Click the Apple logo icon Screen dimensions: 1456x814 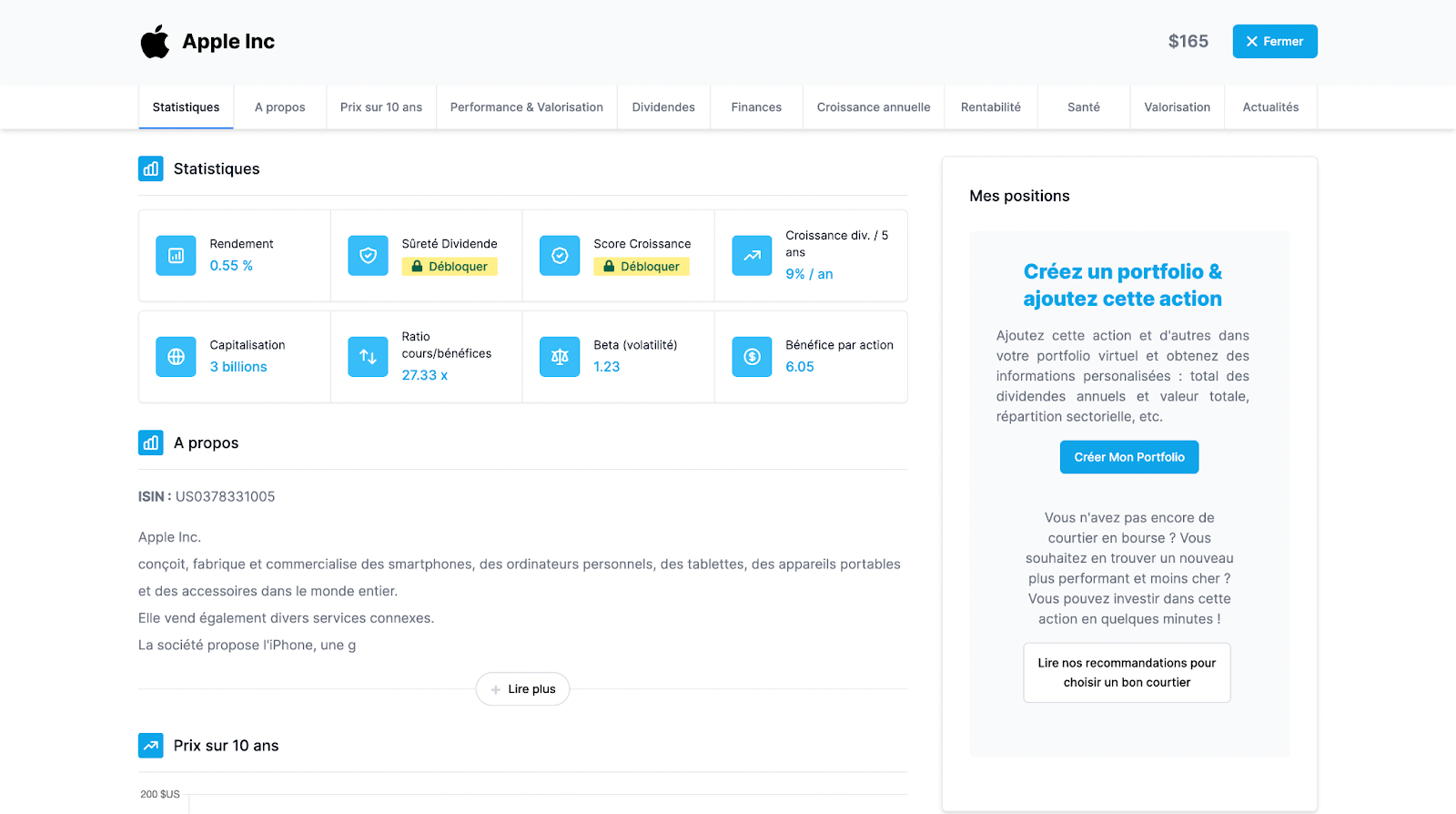(155, 41)
